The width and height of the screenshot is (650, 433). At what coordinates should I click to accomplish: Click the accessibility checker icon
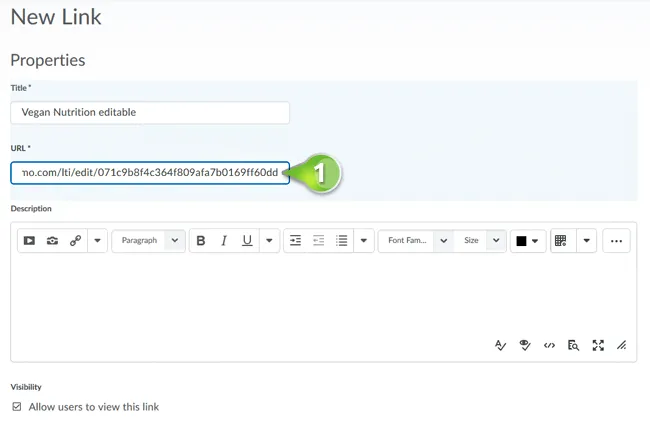[x=525, y=345]
